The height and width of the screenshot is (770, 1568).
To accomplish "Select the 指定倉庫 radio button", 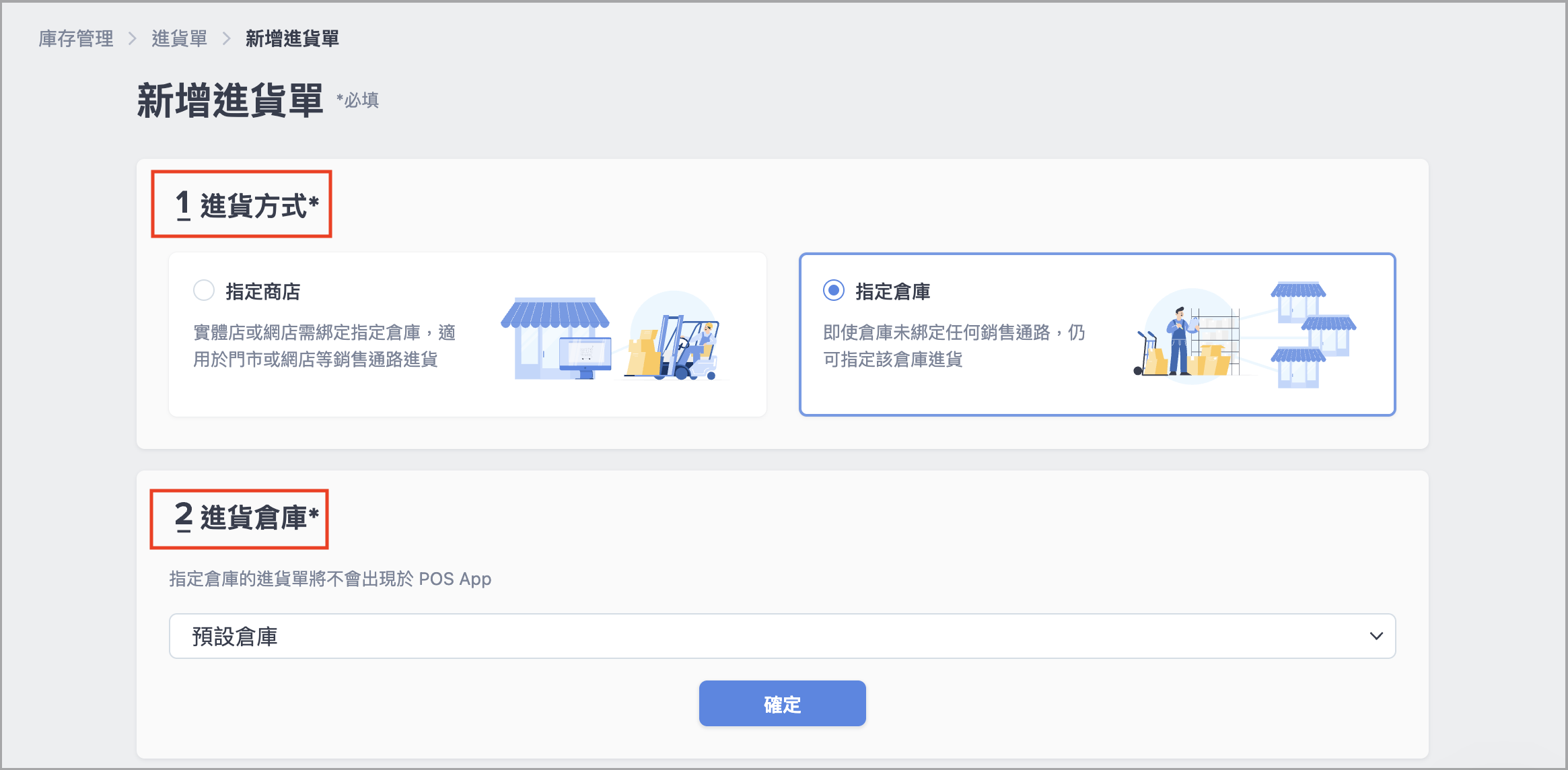I will 834,291.
